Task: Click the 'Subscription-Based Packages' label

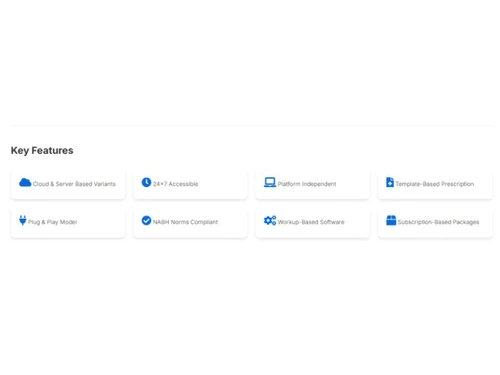Action: [x=438, y=222]
